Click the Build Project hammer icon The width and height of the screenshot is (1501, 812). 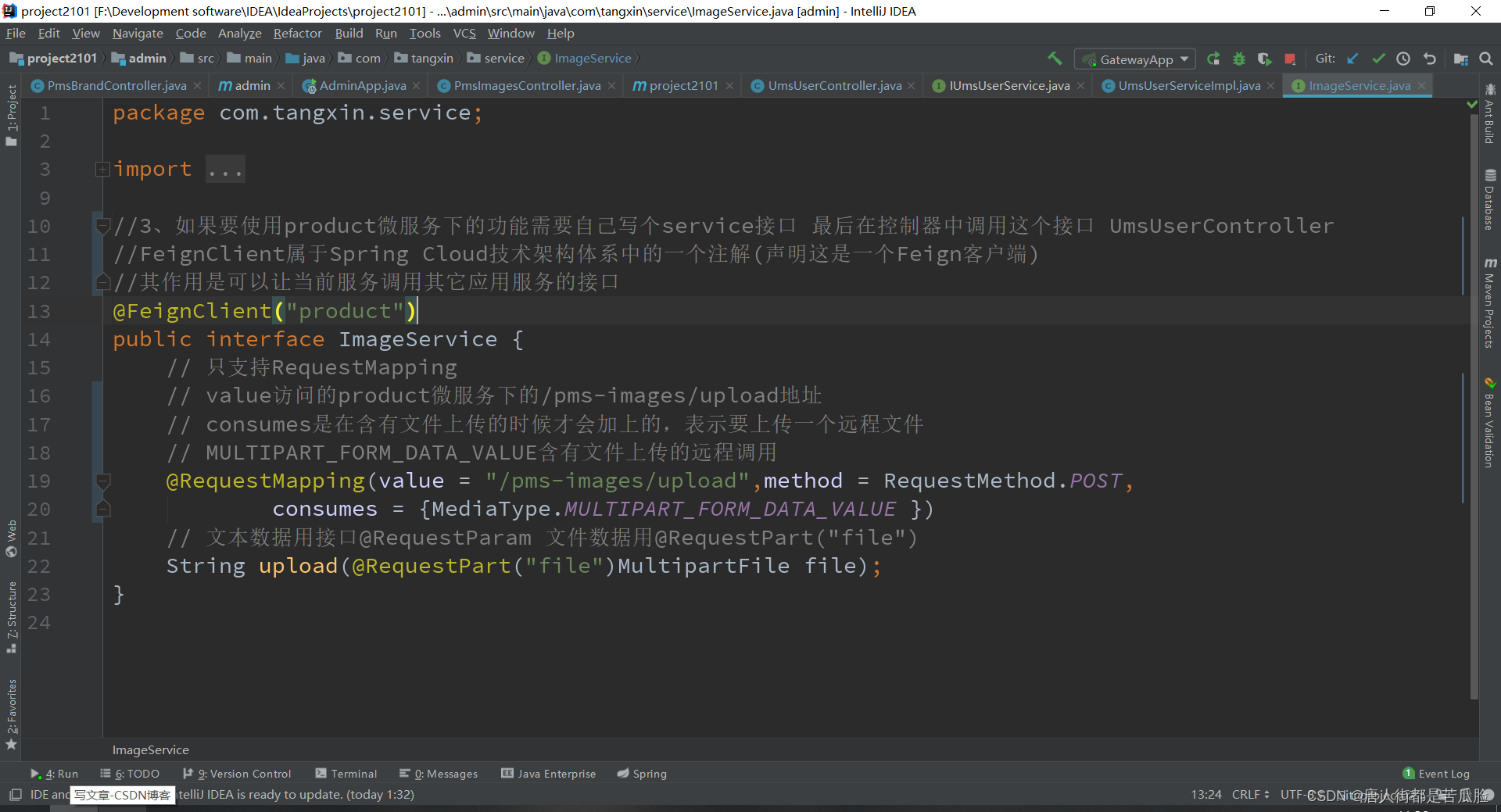pos(1055,59)
